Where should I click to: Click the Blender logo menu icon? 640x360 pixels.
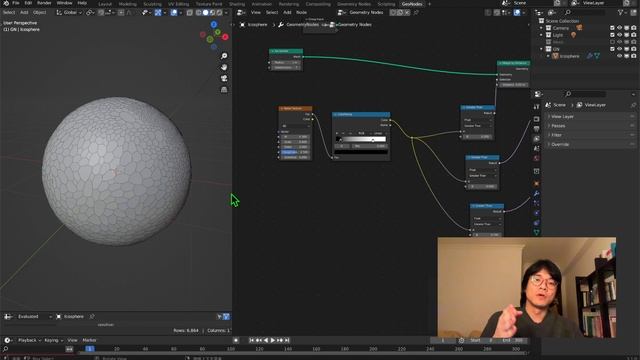coord(6,3)
